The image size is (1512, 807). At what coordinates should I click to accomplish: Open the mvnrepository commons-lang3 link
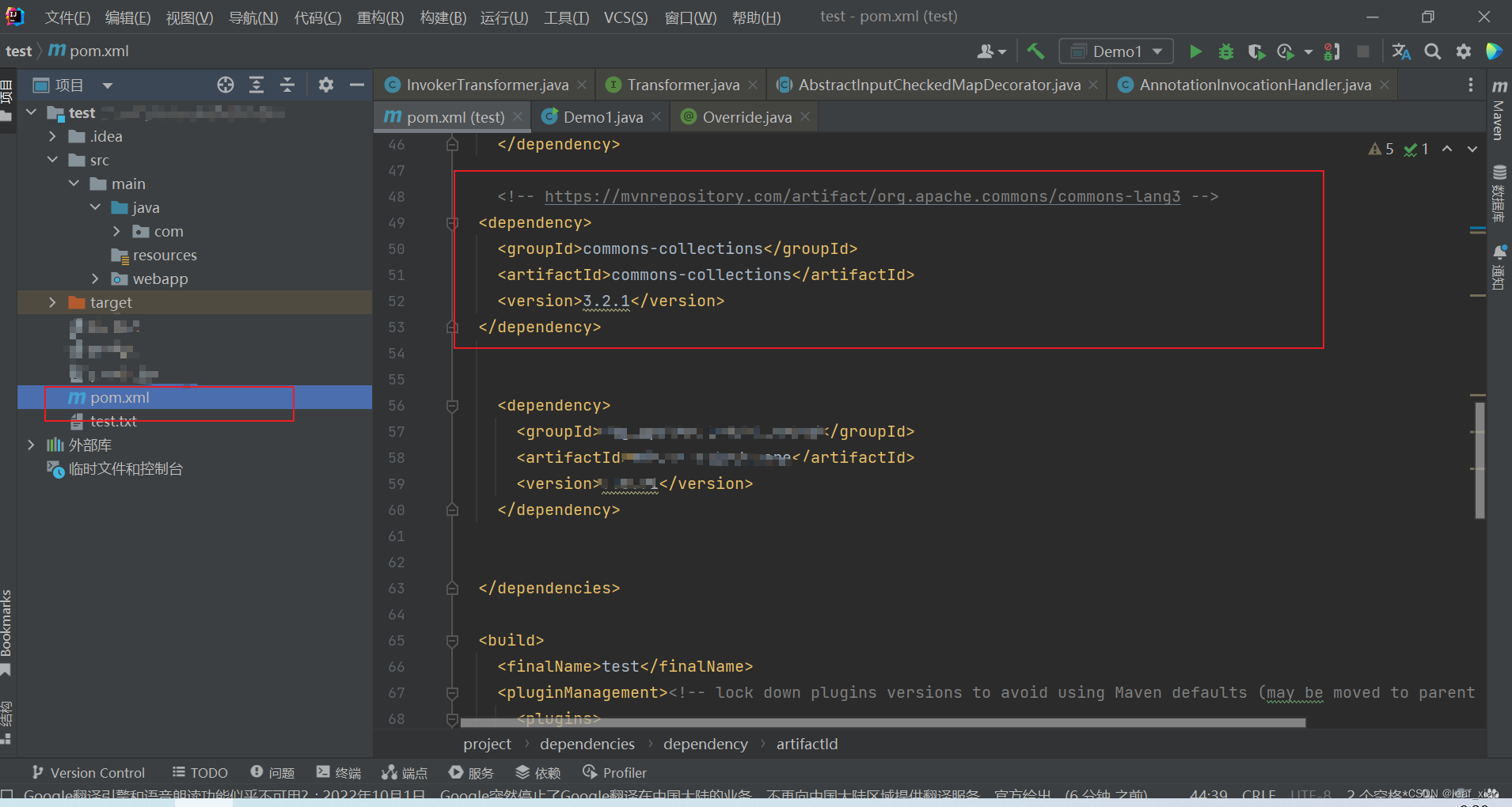pyautogui.click(x=862, y=196)
